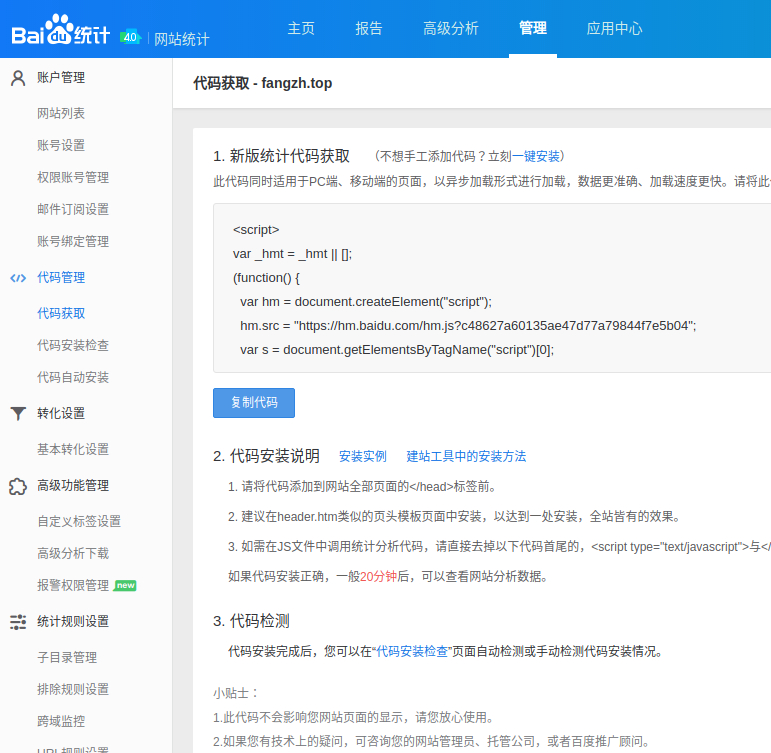Click the getElementsByTagName code line
Viewport: 771px width, 753px height.
click(397, 350)
